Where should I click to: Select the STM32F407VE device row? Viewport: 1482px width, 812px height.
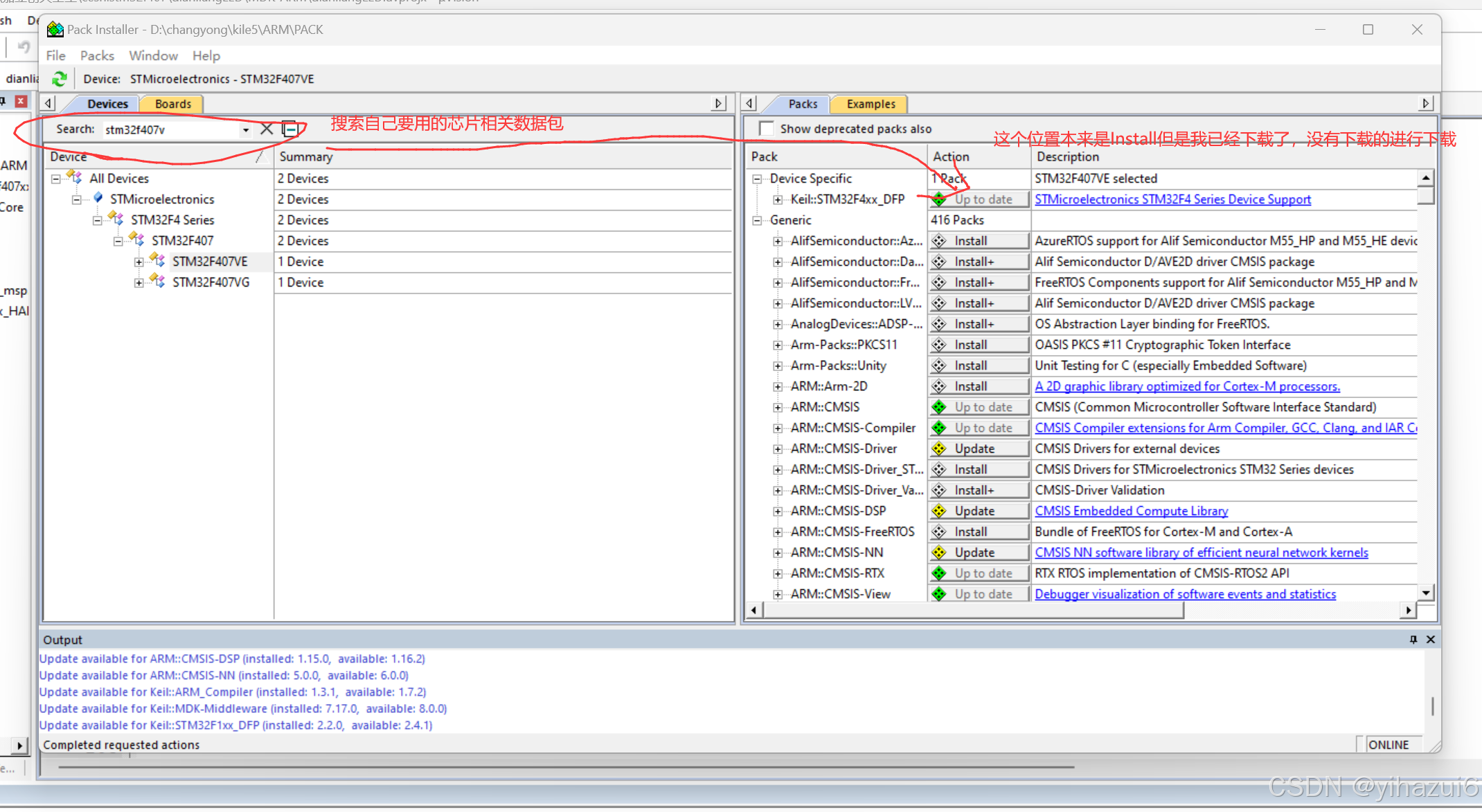point(210,262)
